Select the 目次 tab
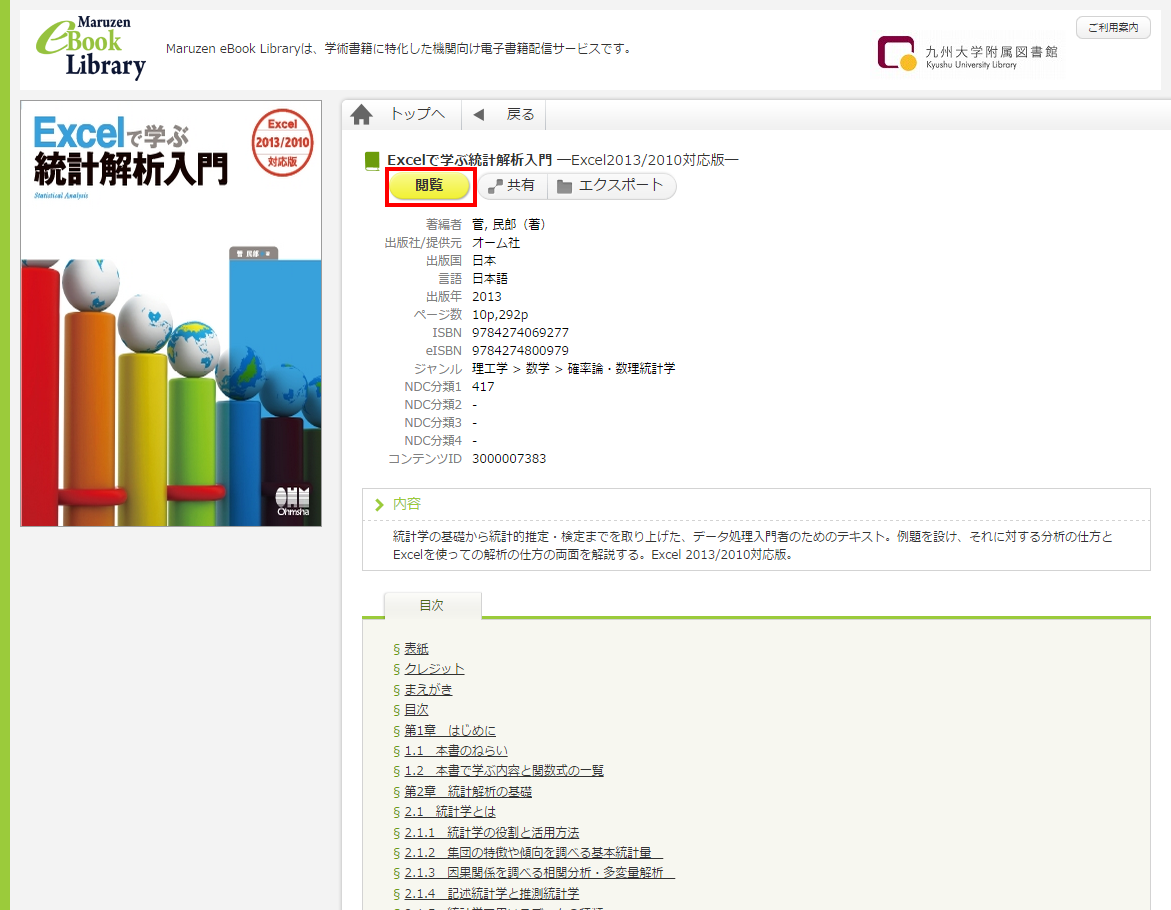 pos(432,605)
